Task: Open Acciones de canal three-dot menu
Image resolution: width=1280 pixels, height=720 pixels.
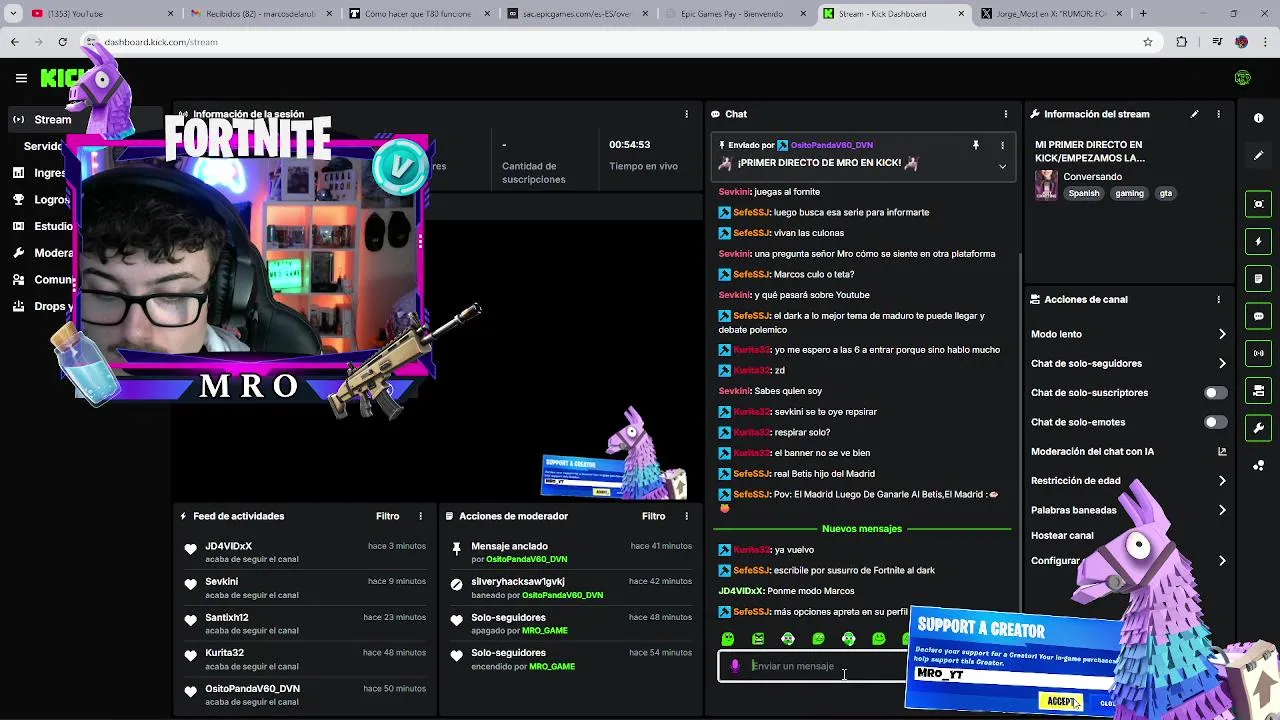Action: 1218,299
